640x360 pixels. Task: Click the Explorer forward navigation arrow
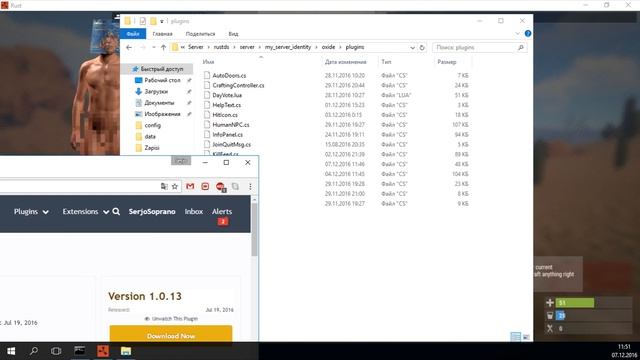coord(142,47)
